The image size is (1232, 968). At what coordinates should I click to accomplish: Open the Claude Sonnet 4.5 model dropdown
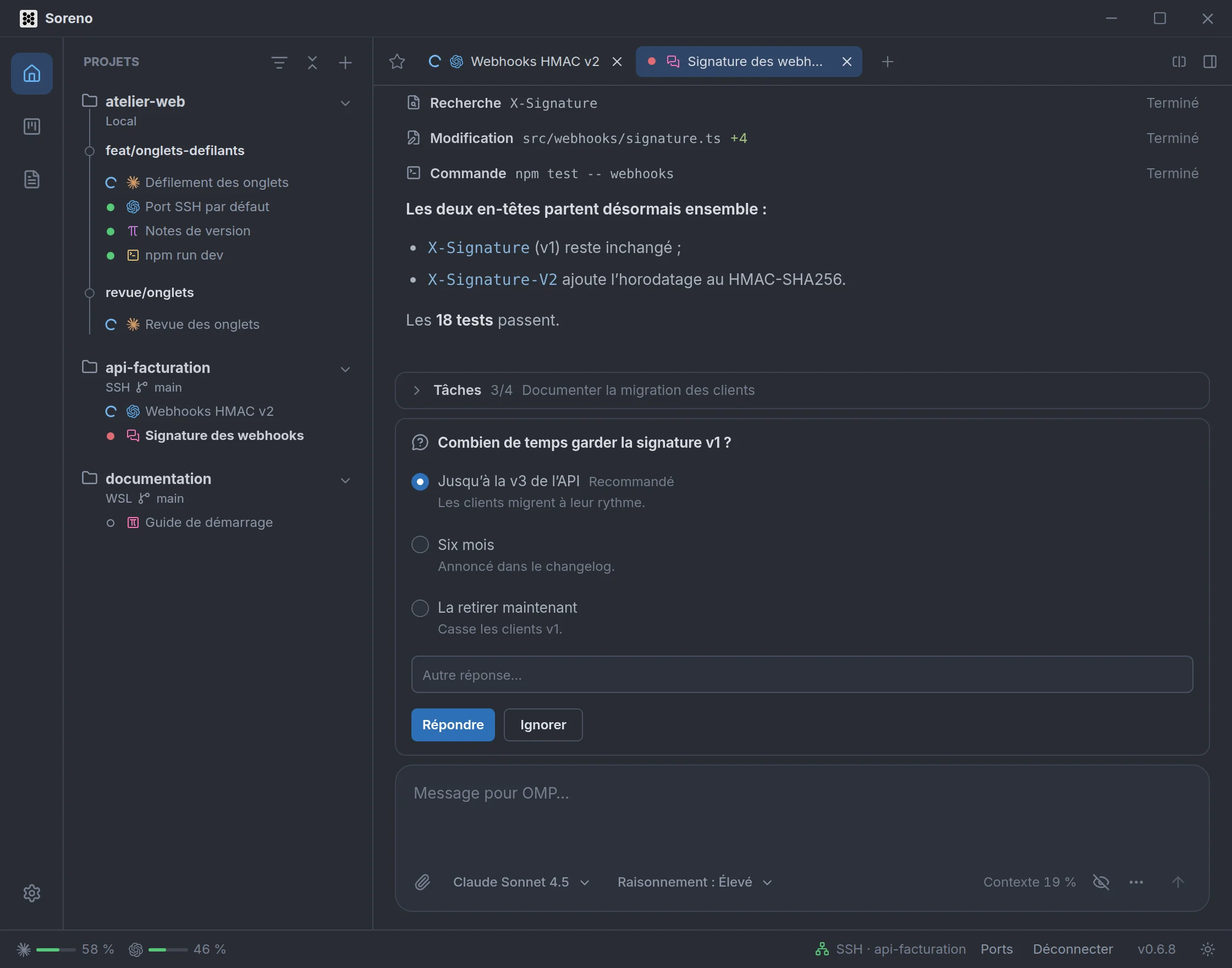point(521,882)
